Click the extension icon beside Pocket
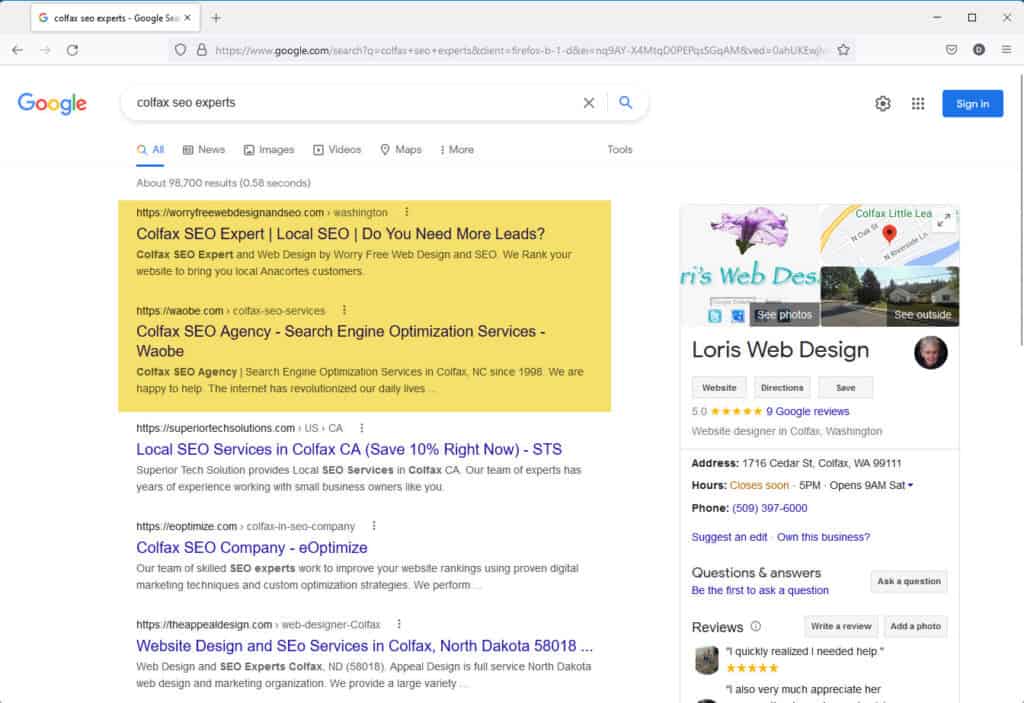This screenshot has height=703, width=1024. point(978,50)
